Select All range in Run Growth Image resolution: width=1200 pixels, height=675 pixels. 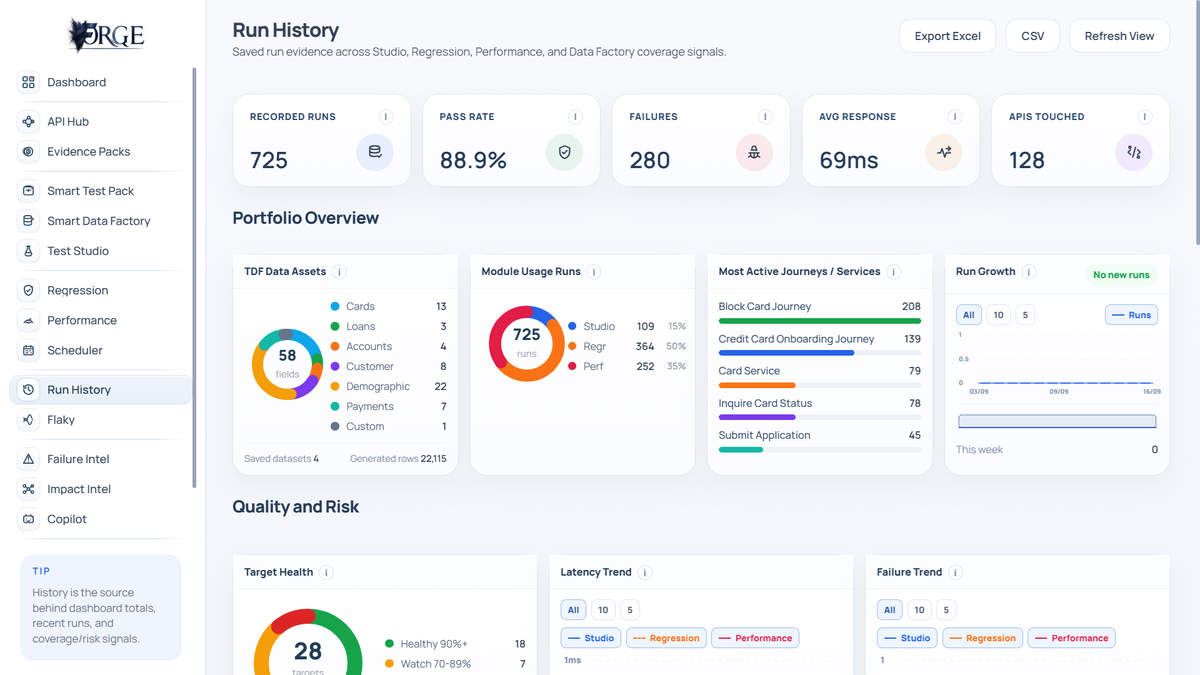[x=968, y=315]
